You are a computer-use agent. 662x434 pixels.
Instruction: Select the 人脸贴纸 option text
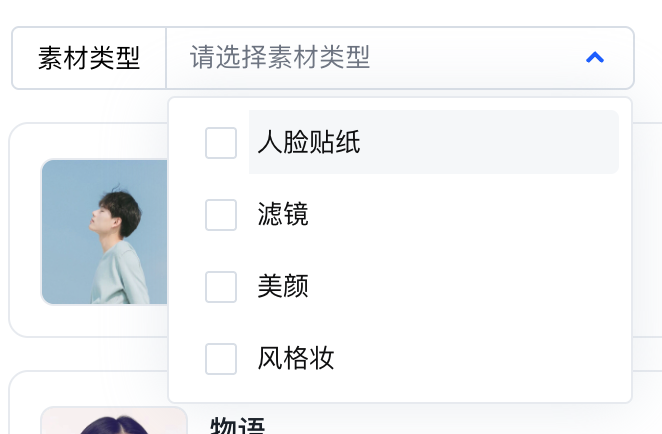click(x=308, y=143)
